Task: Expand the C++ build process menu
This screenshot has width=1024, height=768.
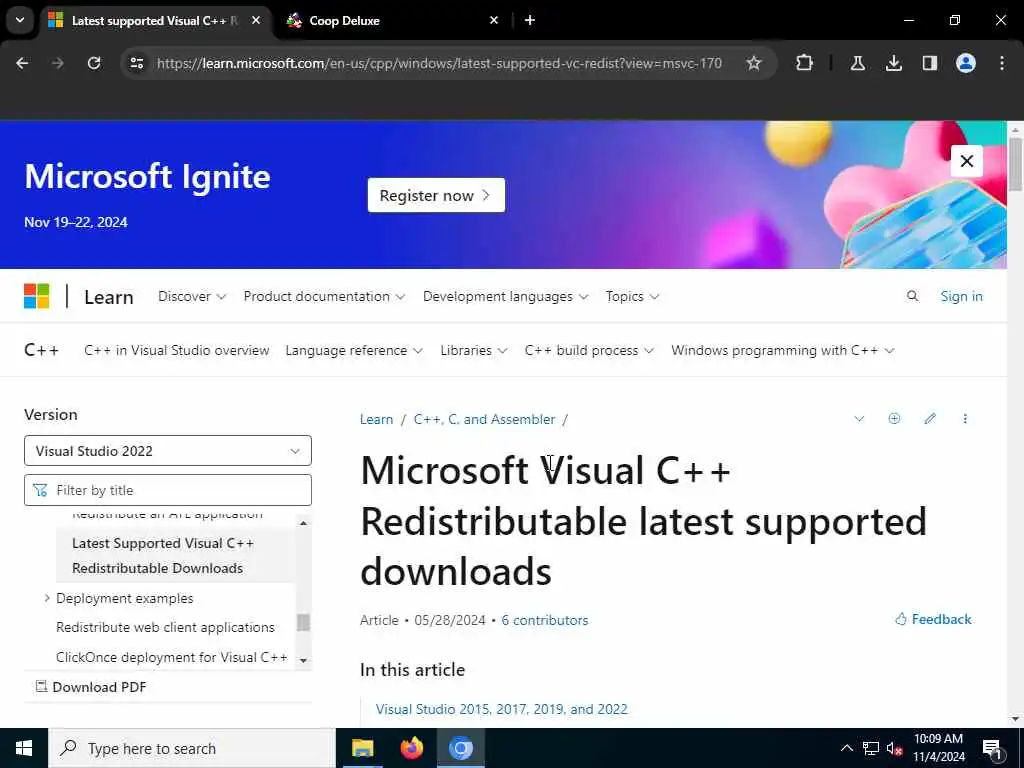Action: [589, 350]
